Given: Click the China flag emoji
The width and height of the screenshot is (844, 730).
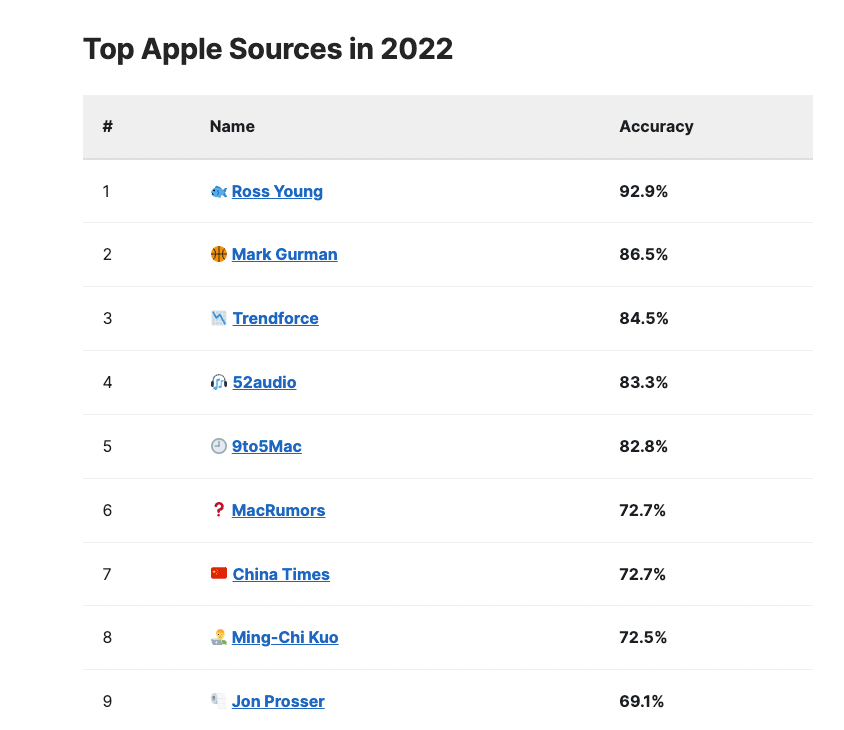Looking at the screenshot, I should point(219,574).
